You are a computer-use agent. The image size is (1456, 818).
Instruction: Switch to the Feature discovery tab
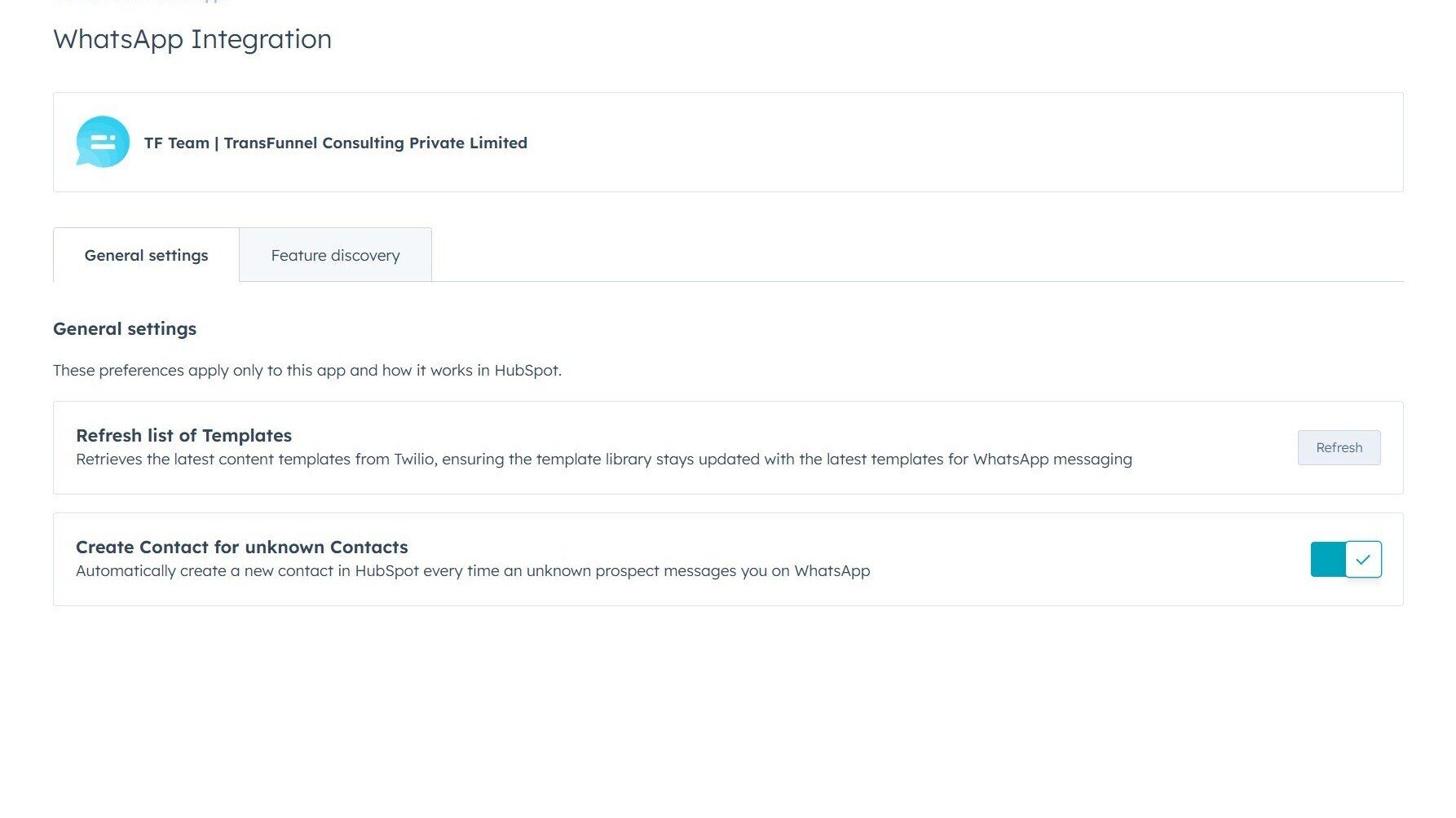[335, 256]
